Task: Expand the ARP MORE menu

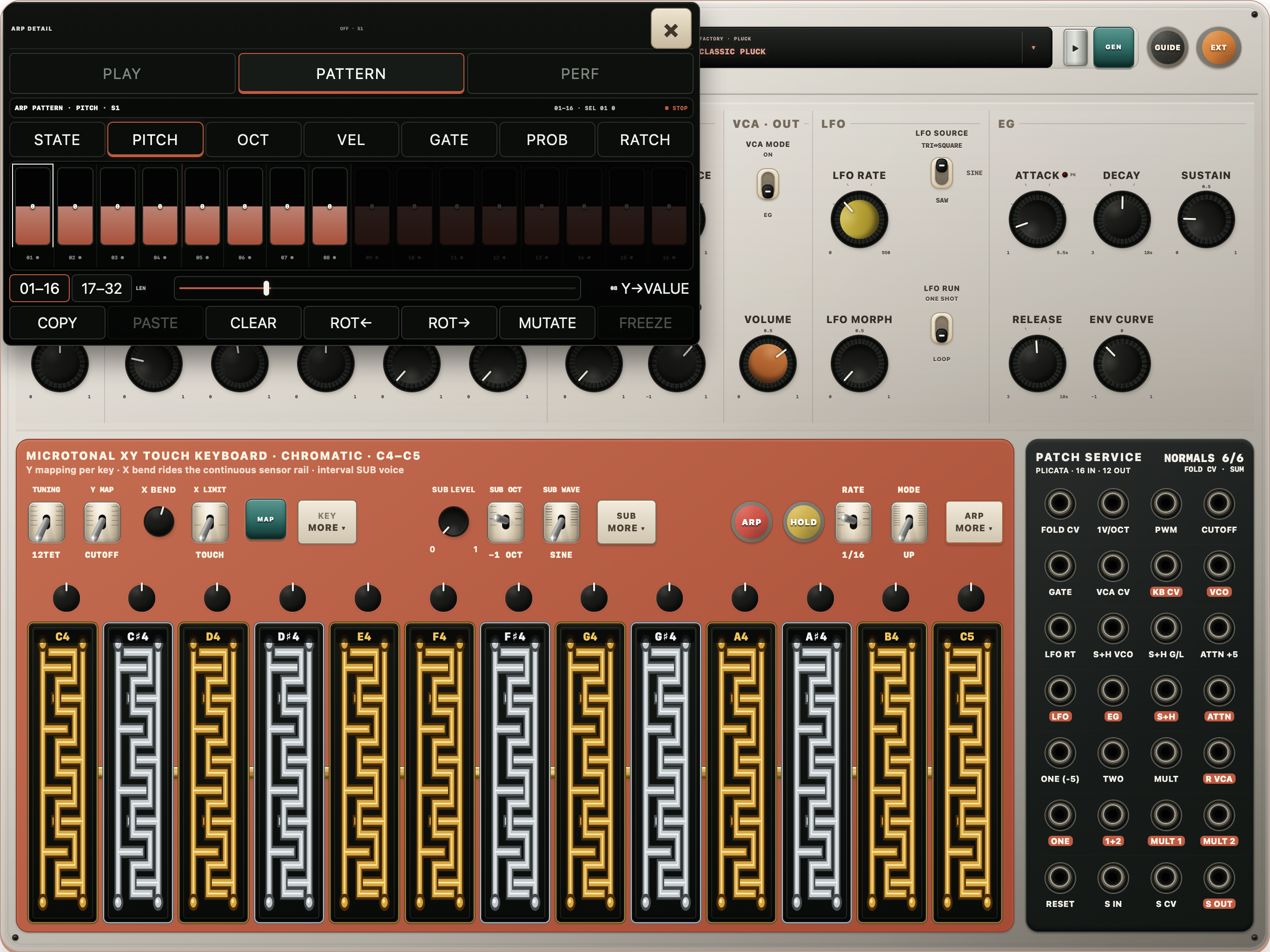Action: [974, 522]
